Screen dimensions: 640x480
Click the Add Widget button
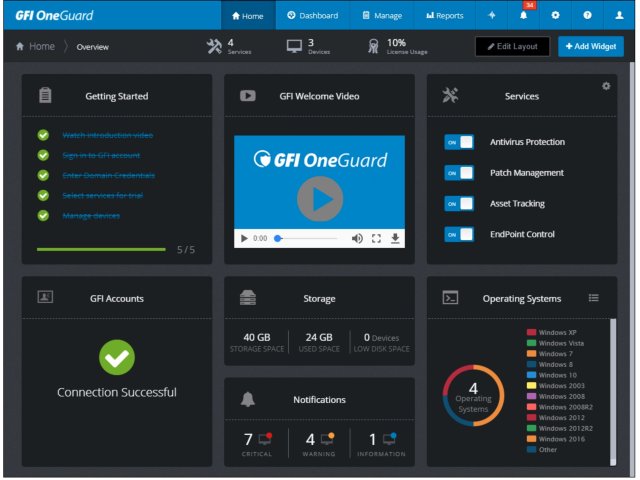591,47
